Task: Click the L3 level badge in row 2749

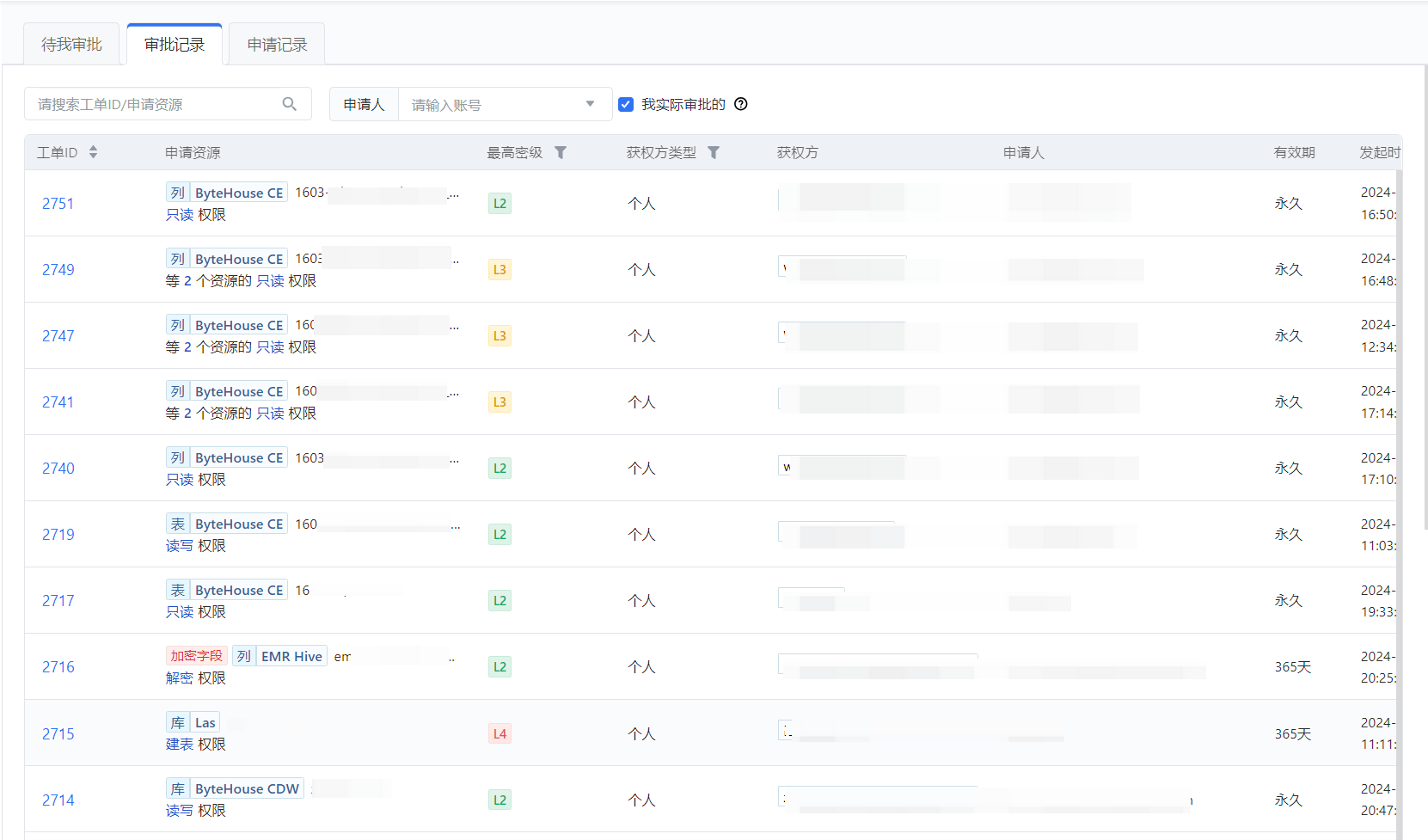Action: point(499,270)
